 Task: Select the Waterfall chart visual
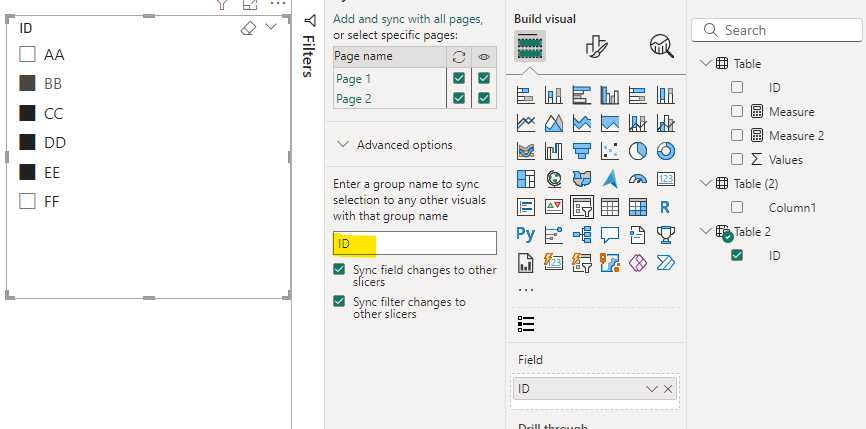(x=553, y=151)
